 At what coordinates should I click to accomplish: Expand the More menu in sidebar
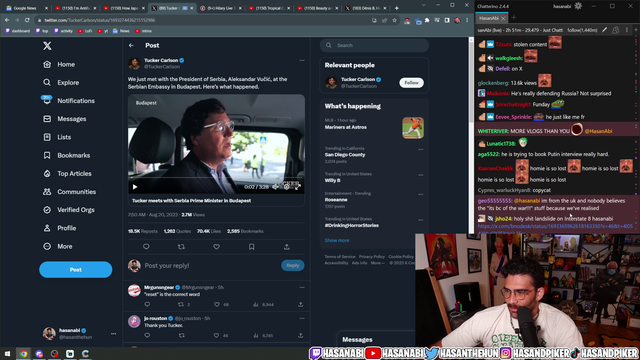tap(58, 247)
